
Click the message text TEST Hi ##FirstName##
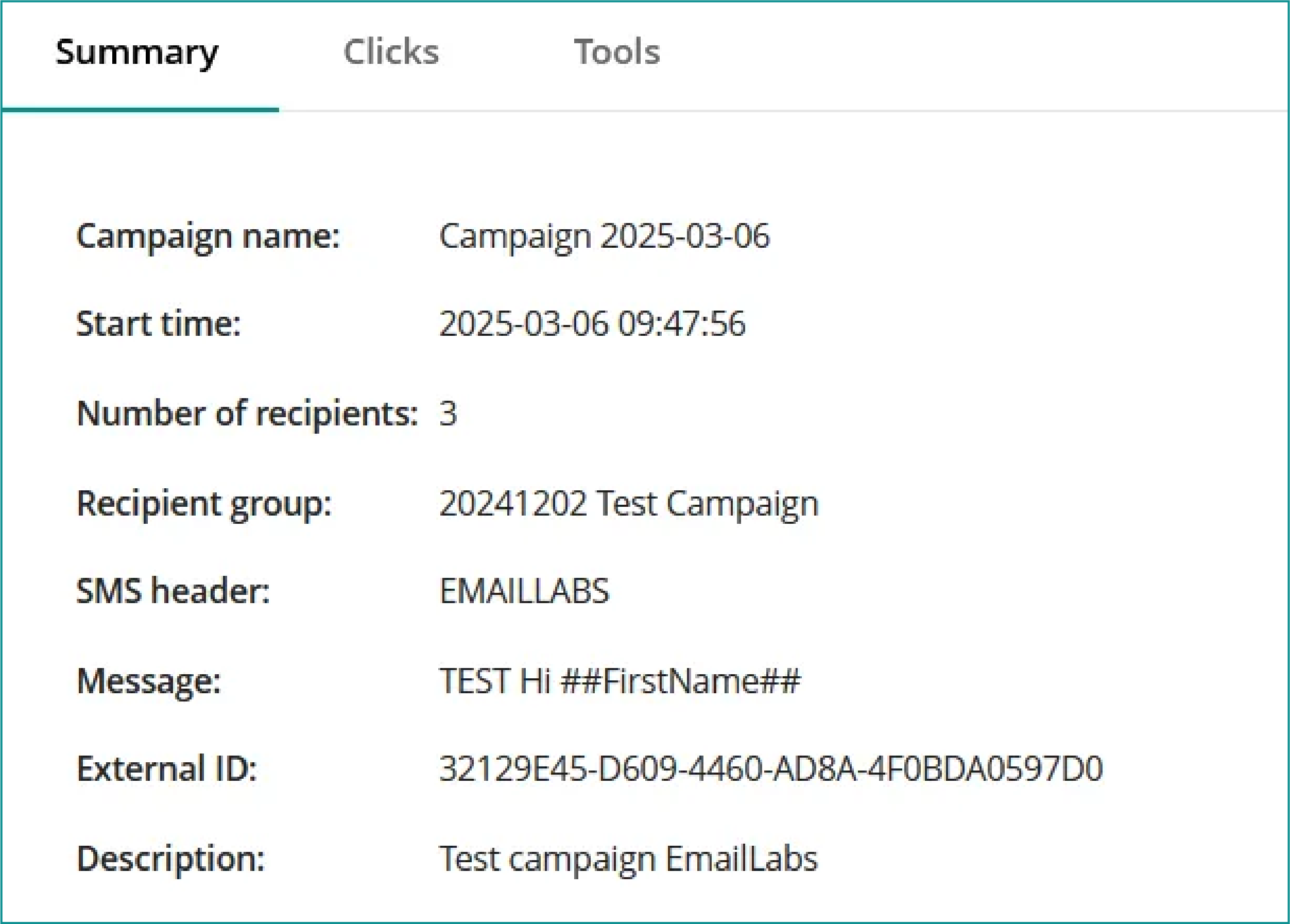[620, 680]
